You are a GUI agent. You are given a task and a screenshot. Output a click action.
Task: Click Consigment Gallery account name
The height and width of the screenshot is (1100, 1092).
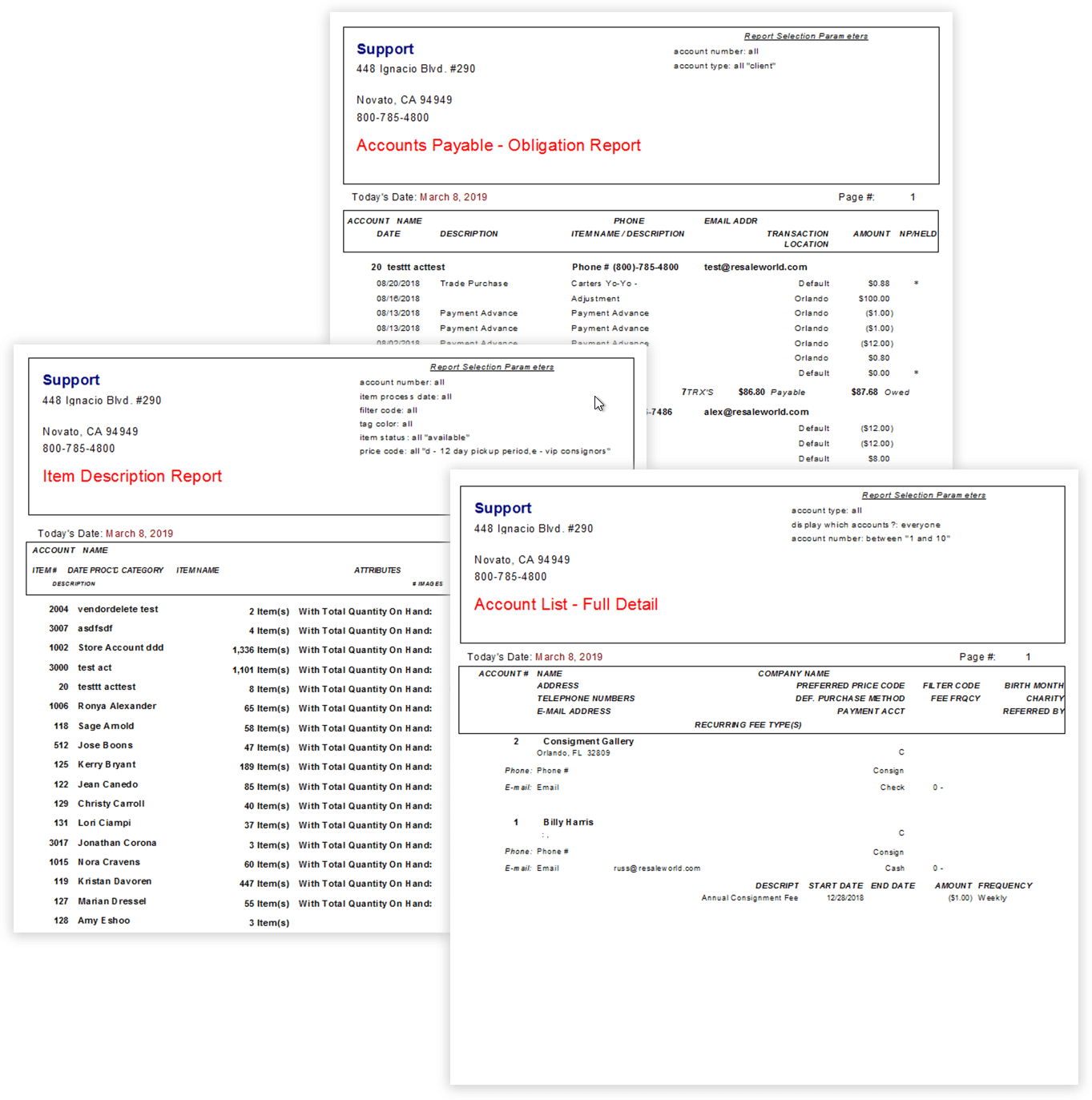click(588, 742)
